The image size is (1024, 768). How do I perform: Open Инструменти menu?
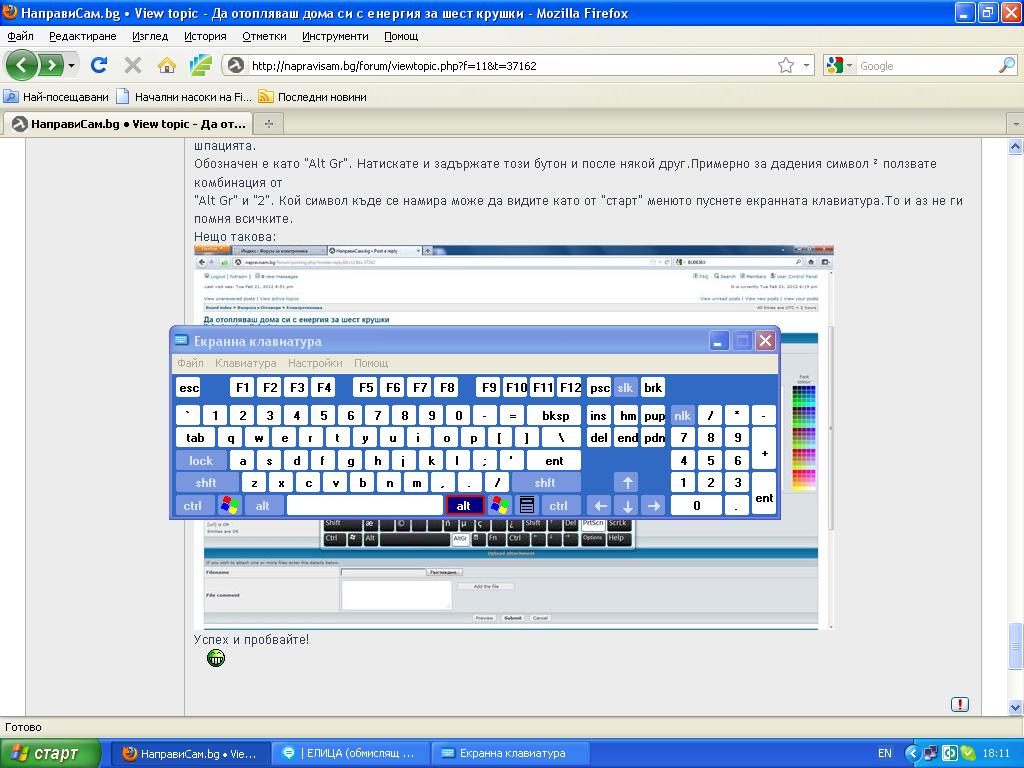pyautogui.click(x=335, y=36)
